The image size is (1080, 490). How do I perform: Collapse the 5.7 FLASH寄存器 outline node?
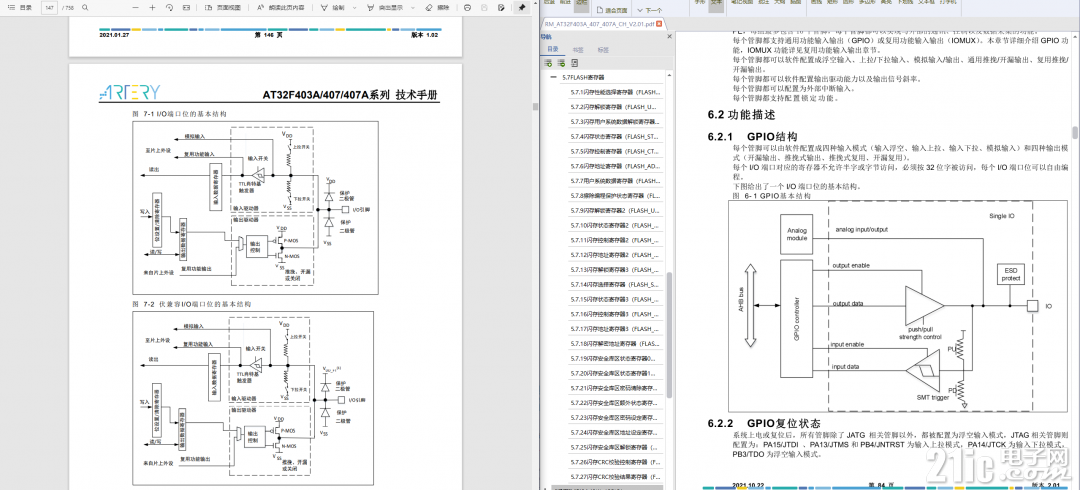click(x=553, y=78)
